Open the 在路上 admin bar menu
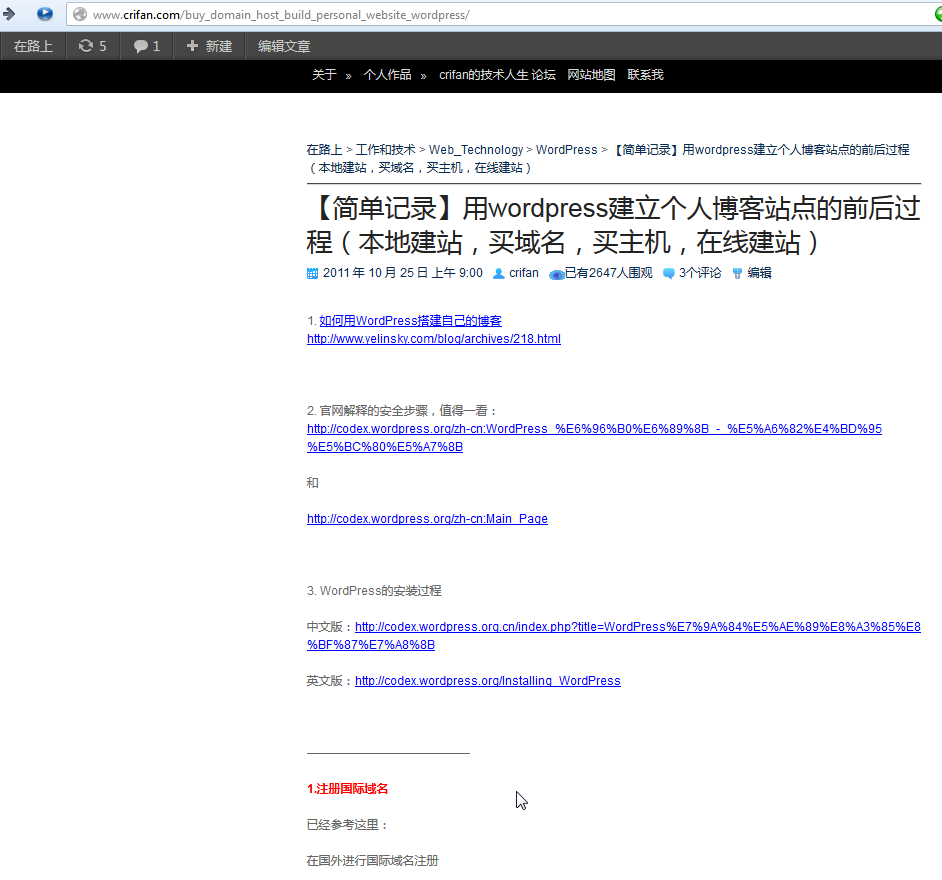This screenshot has width=942, height=880. tap(33, 46)
